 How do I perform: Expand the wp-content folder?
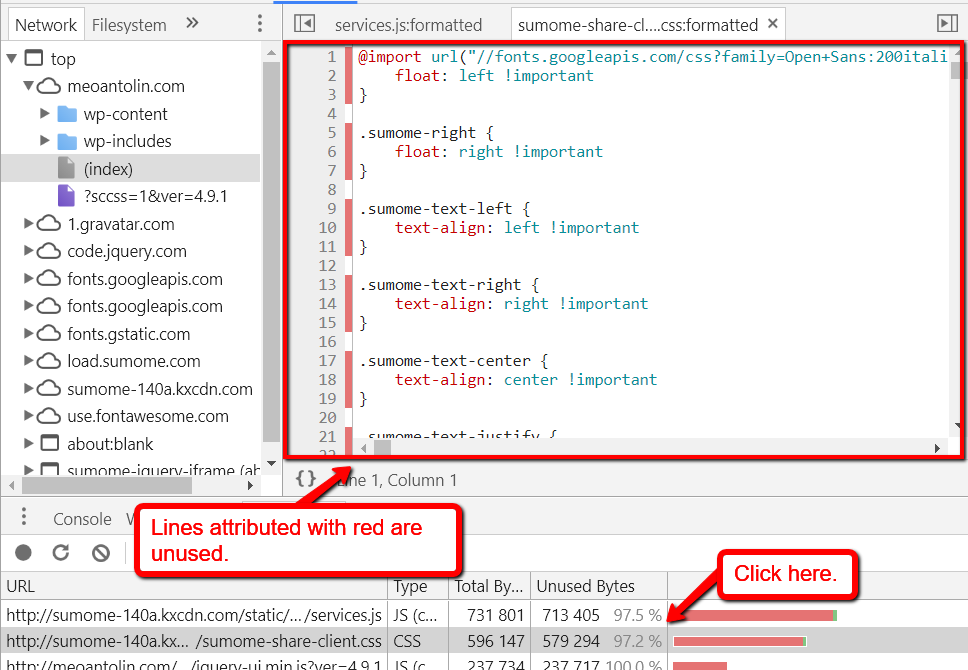45,114
